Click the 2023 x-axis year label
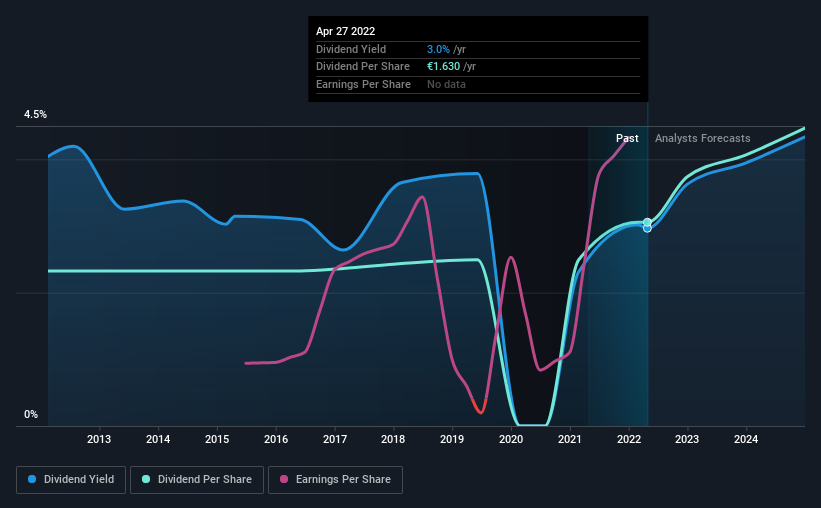The height and width of the screenshot is (508, 821). (x=687, y=439)
